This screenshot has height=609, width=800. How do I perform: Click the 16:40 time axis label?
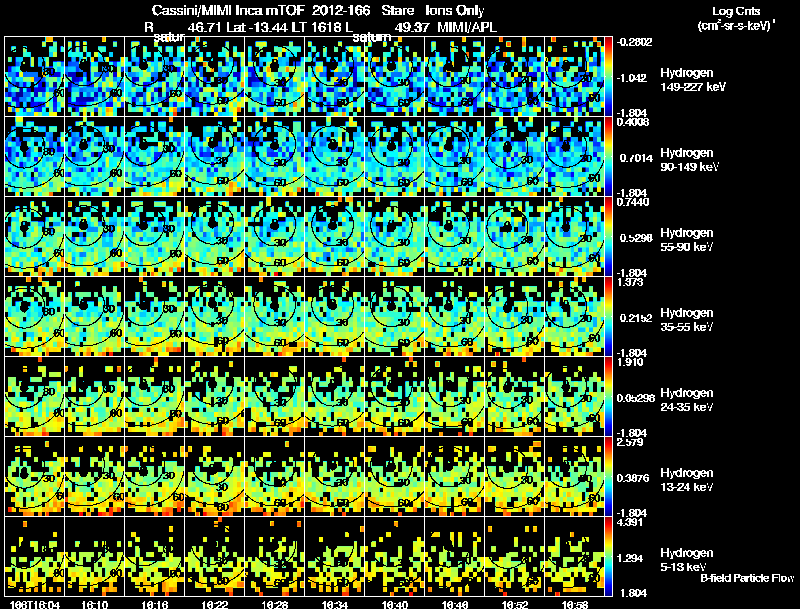pos(395,604)
